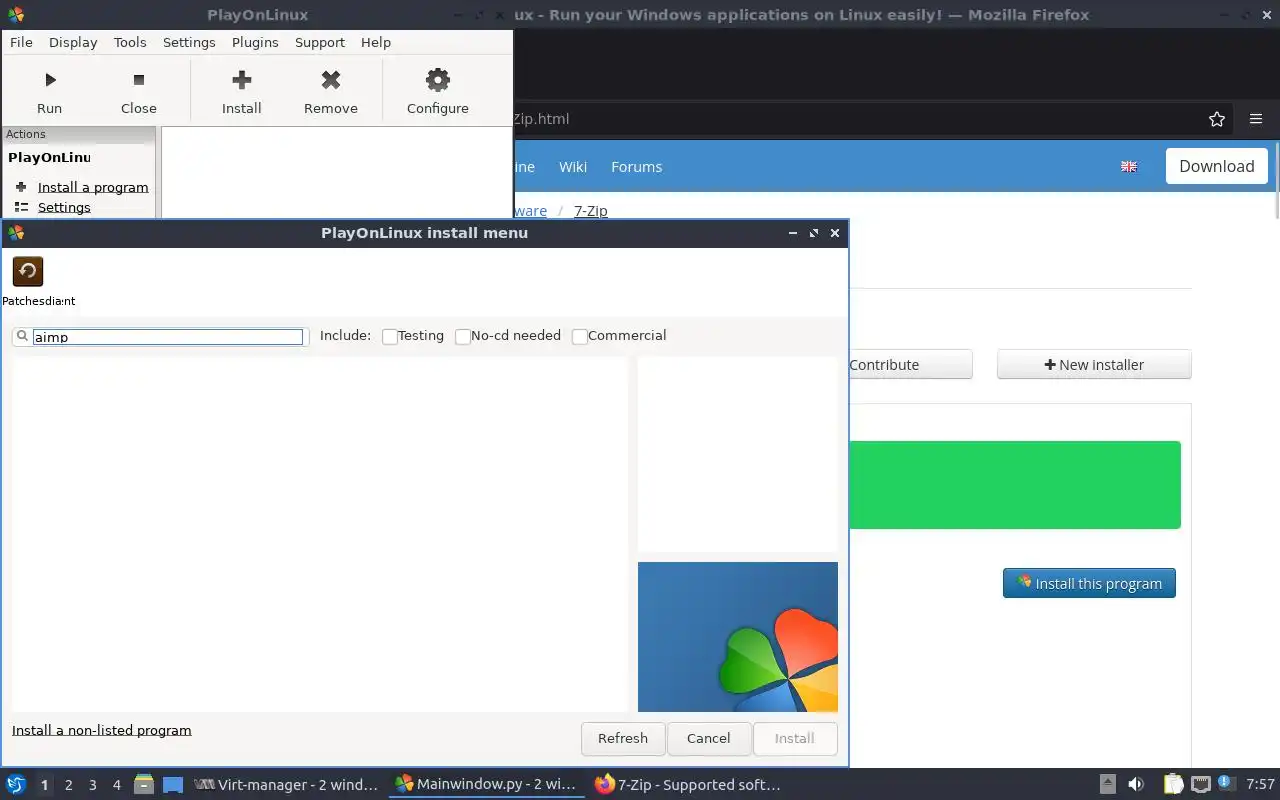The height and width of the screenshot is (800, 1280).
Task: Click the Remove X icon in PlayOnLinux toolbar
Action: (x=331, y=80)
